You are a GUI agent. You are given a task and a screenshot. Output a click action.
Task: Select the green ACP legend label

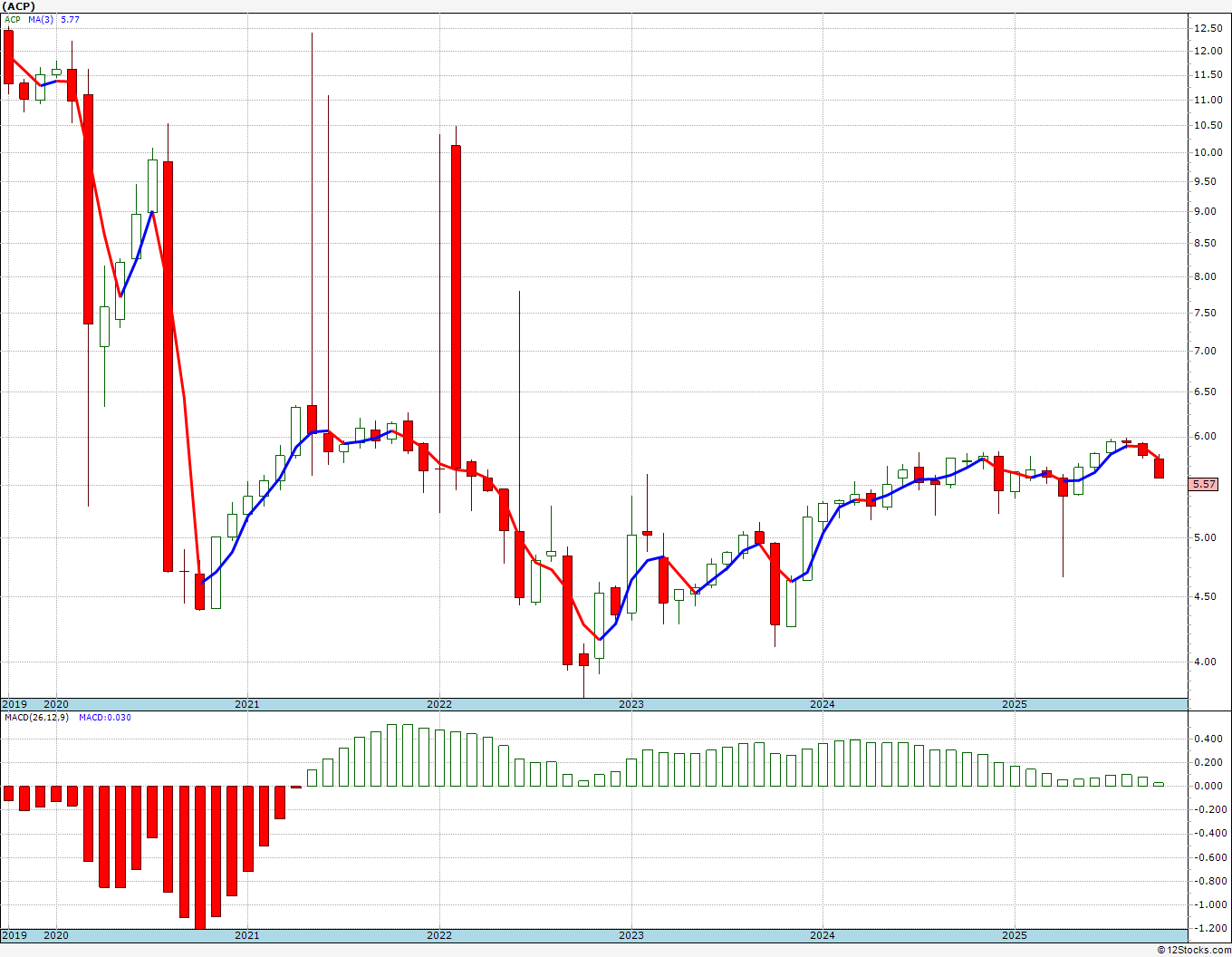[13, 19]
